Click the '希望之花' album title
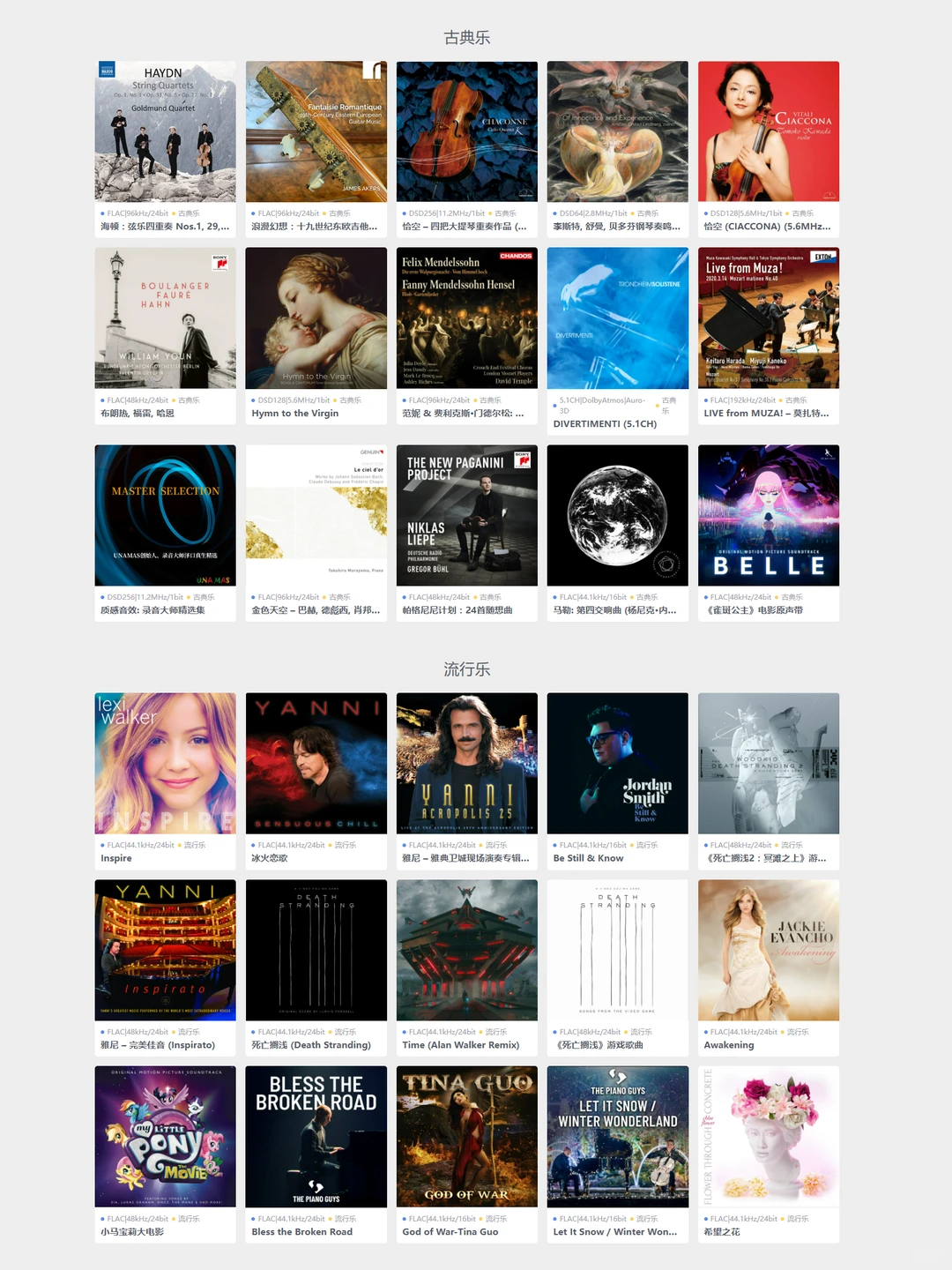 [x=722, y=1232]
